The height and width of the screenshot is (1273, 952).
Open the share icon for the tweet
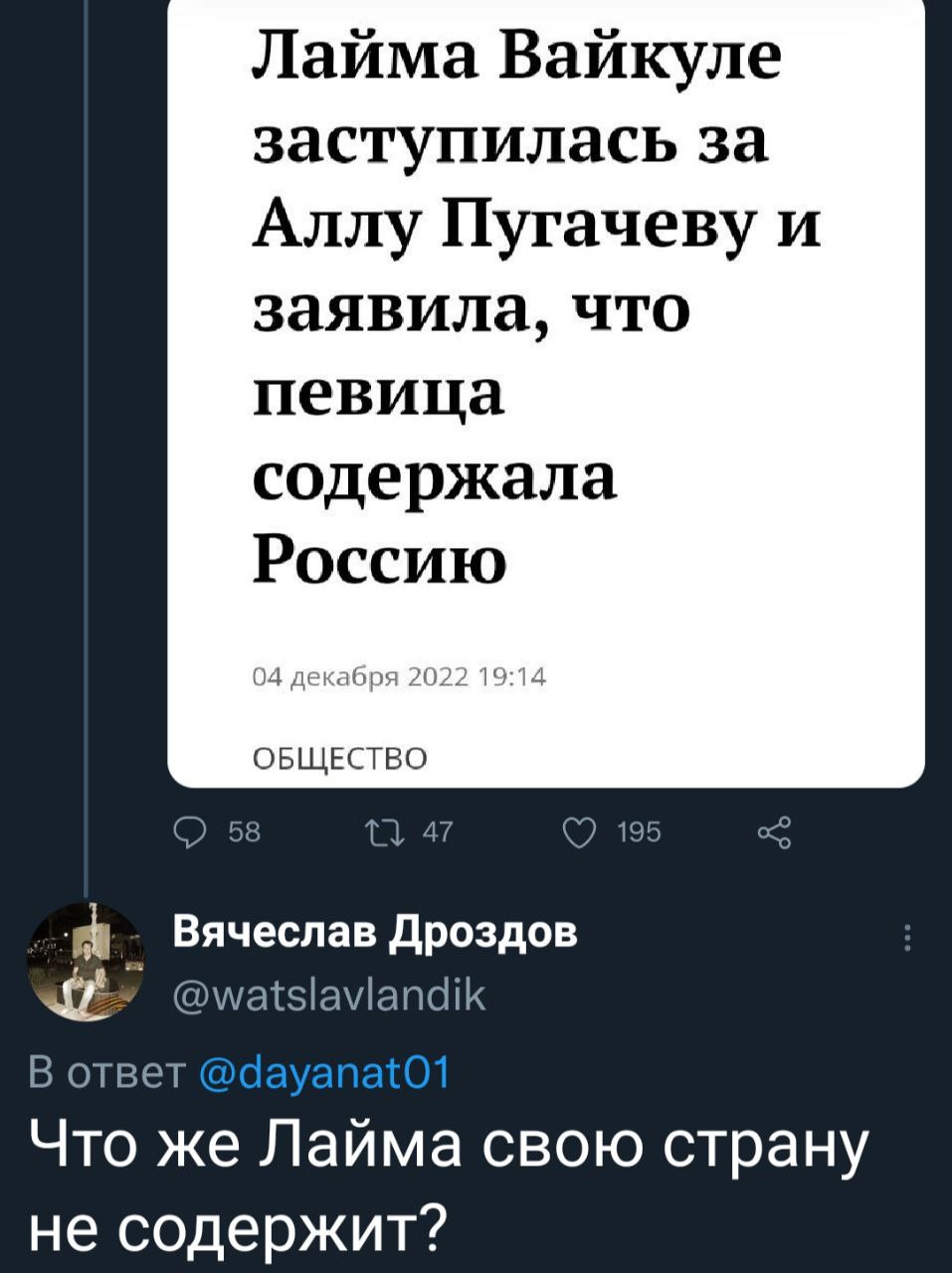click(773, 829)
